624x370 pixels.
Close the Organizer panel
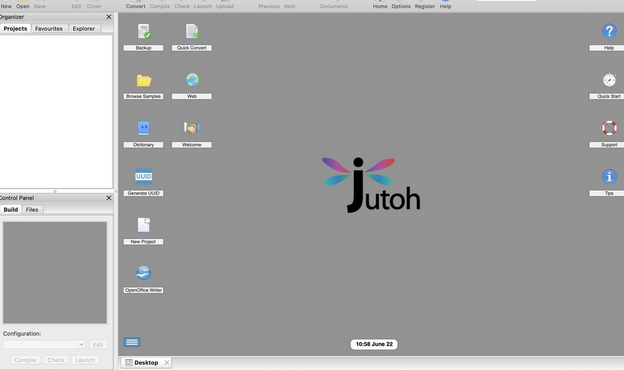click(109, 17)
